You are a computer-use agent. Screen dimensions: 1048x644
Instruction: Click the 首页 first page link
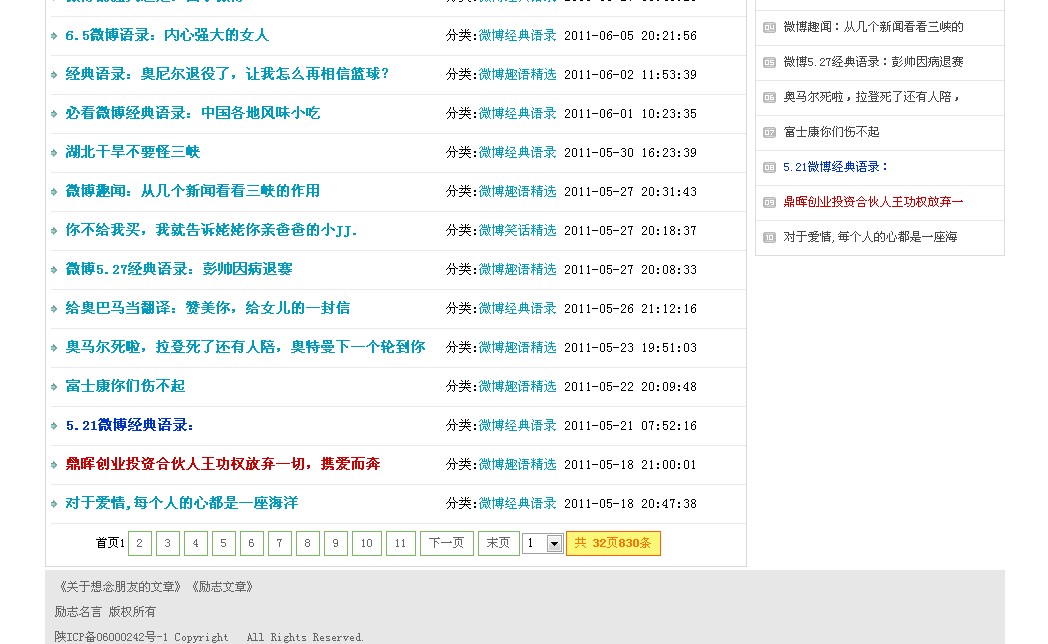coord(107,543)
